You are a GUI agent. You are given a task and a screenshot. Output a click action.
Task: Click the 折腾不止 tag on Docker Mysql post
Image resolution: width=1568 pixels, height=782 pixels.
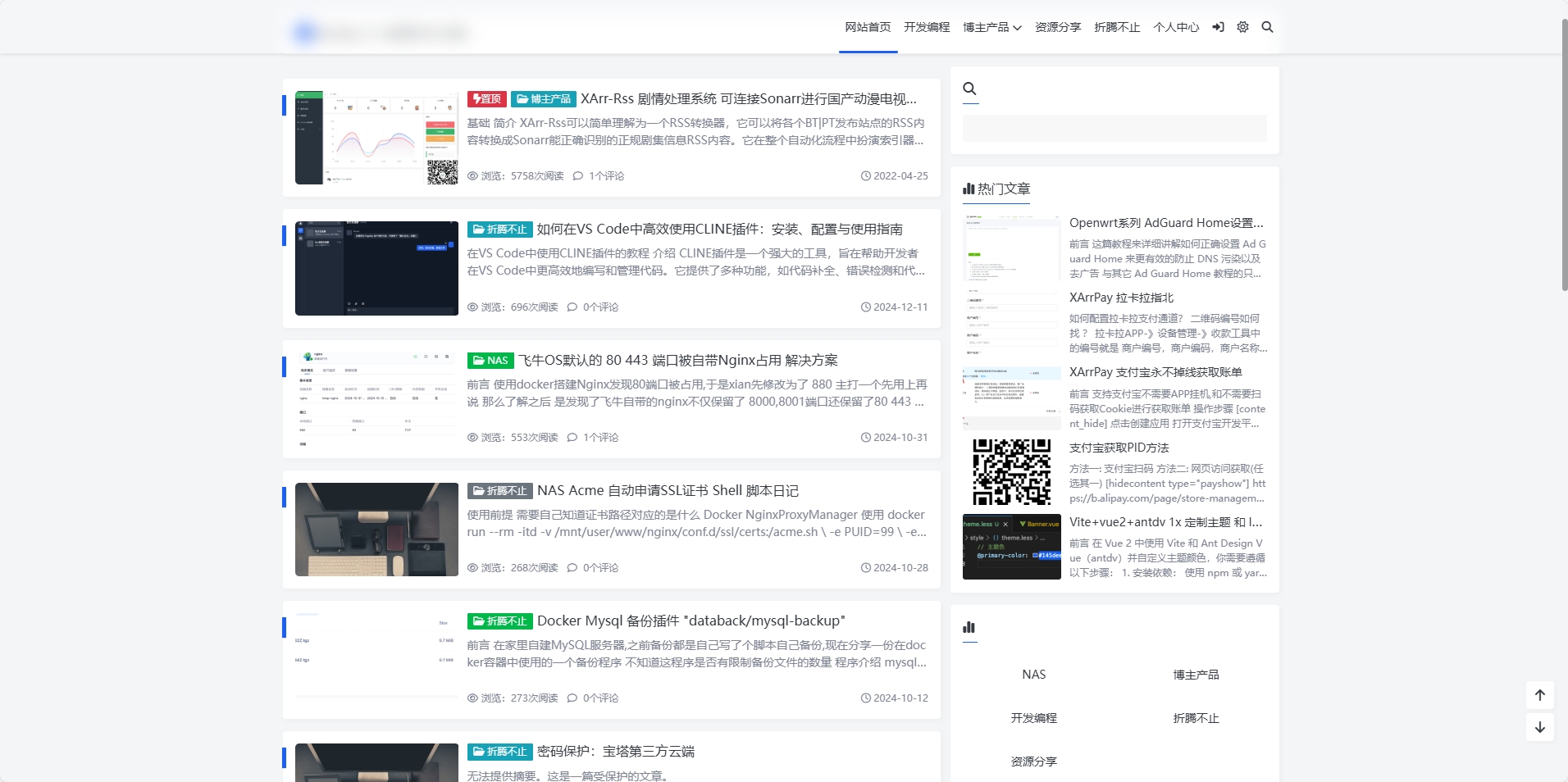click(x=499, y=621)
